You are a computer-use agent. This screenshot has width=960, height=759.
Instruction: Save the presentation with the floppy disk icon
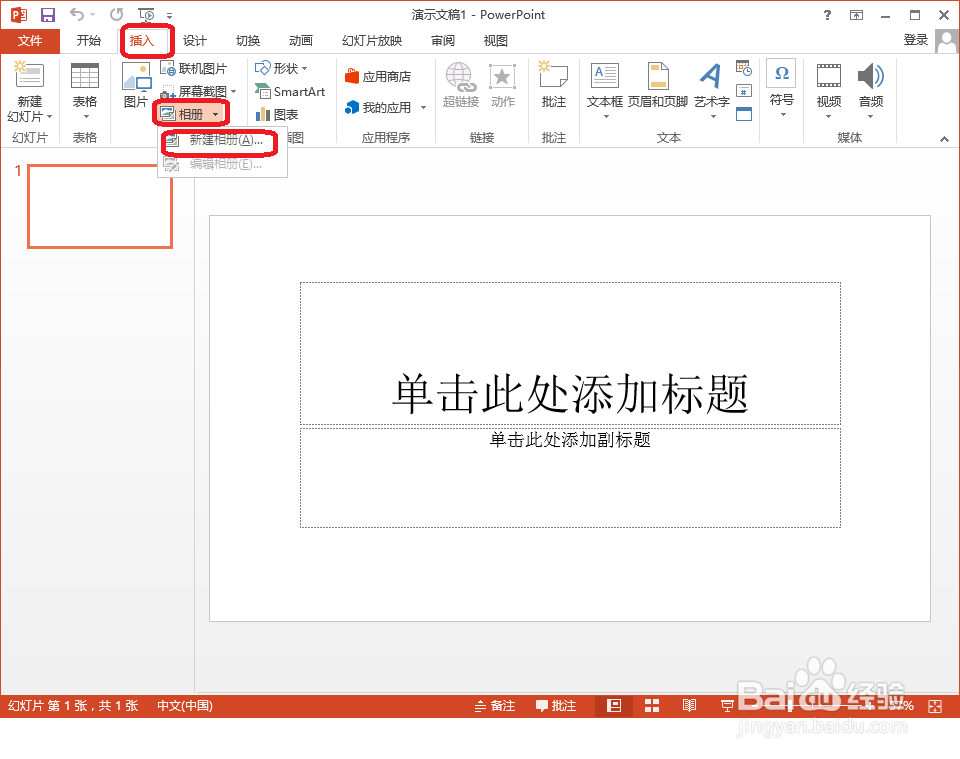(x=47, y=15)
